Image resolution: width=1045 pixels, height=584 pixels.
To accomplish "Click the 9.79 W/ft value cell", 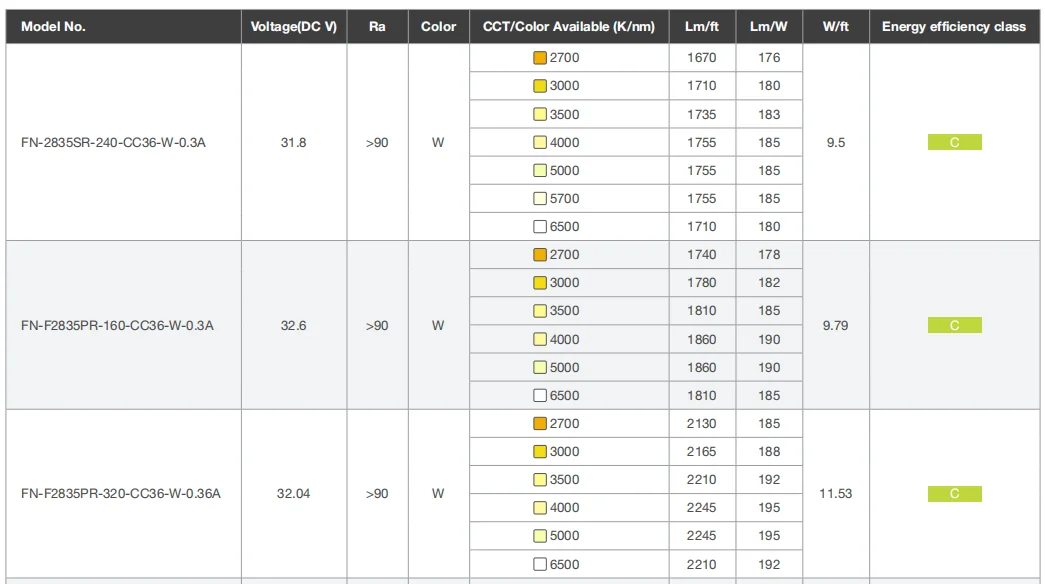I will pyautogui.click(x=835, y=326).
